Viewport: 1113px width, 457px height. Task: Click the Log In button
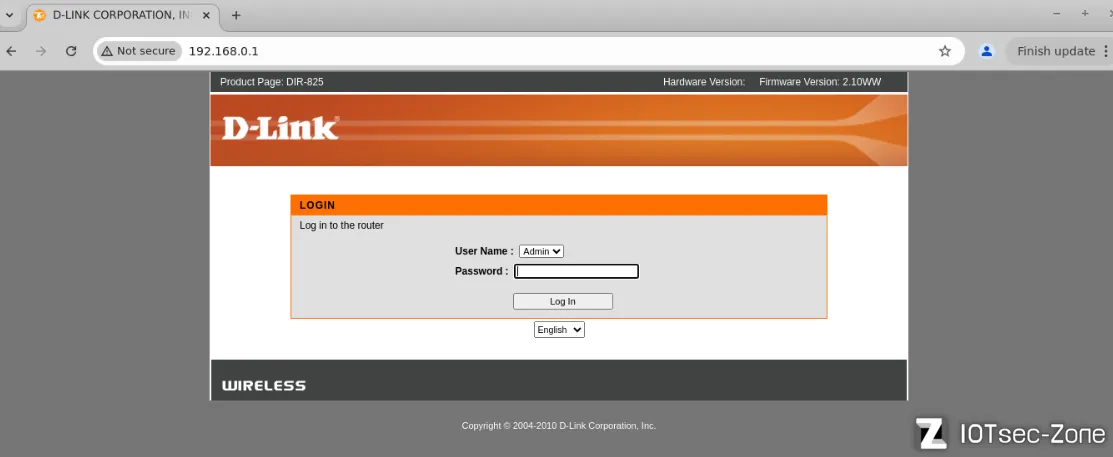(x=563, y=302)
